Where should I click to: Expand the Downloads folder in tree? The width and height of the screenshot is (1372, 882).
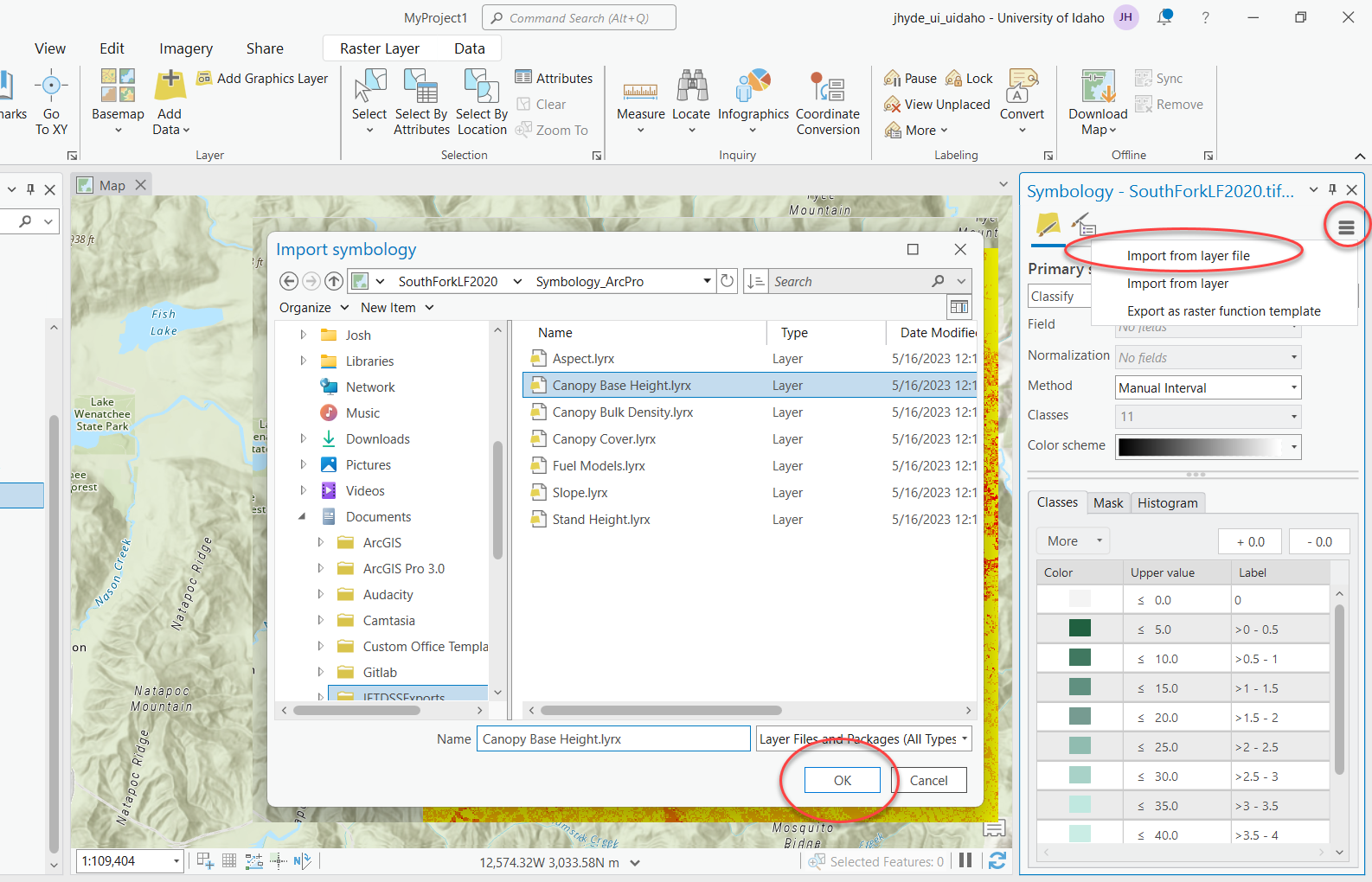pos(303,438)
